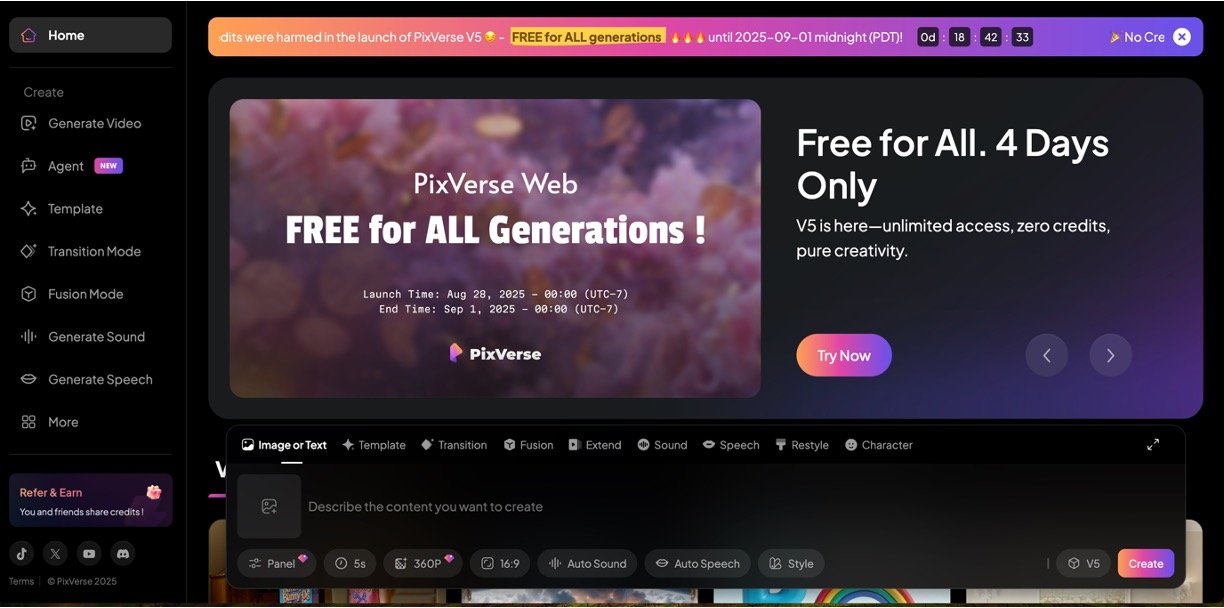
Task: Switch to the Transition tab
Action: click(454, 445)
